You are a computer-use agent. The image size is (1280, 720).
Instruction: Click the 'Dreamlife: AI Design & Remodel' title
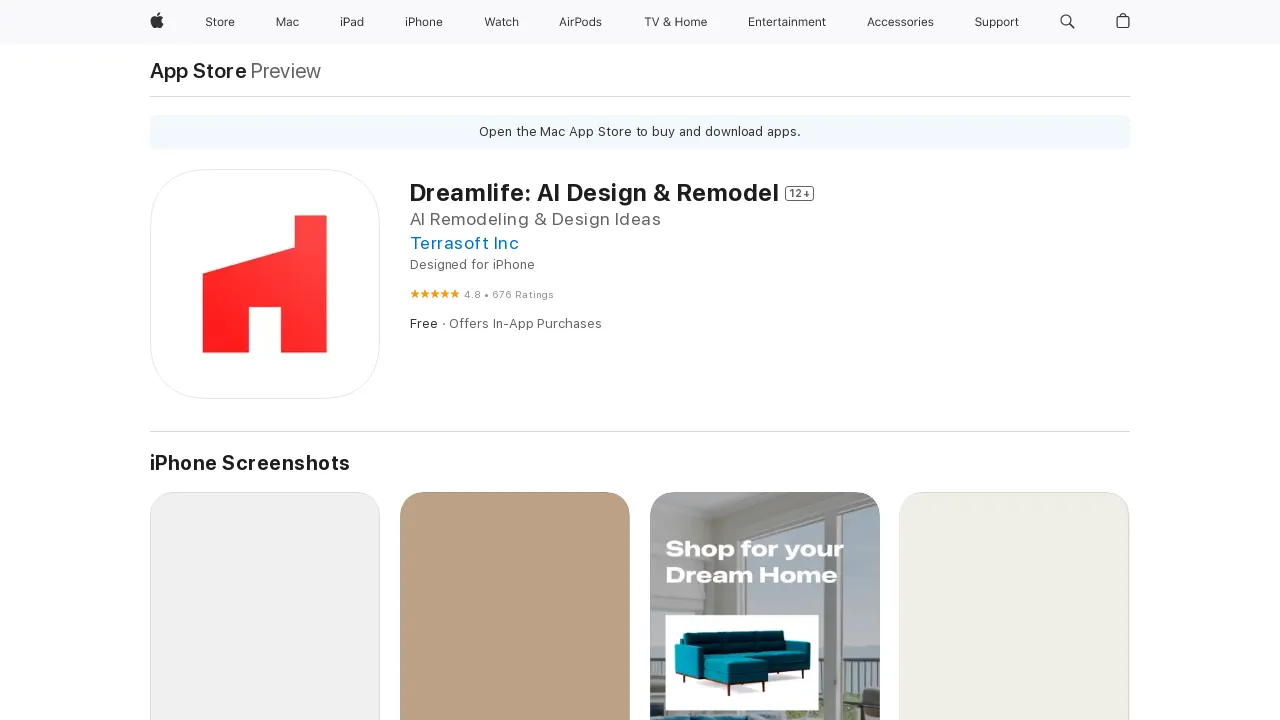pos(594,193)
